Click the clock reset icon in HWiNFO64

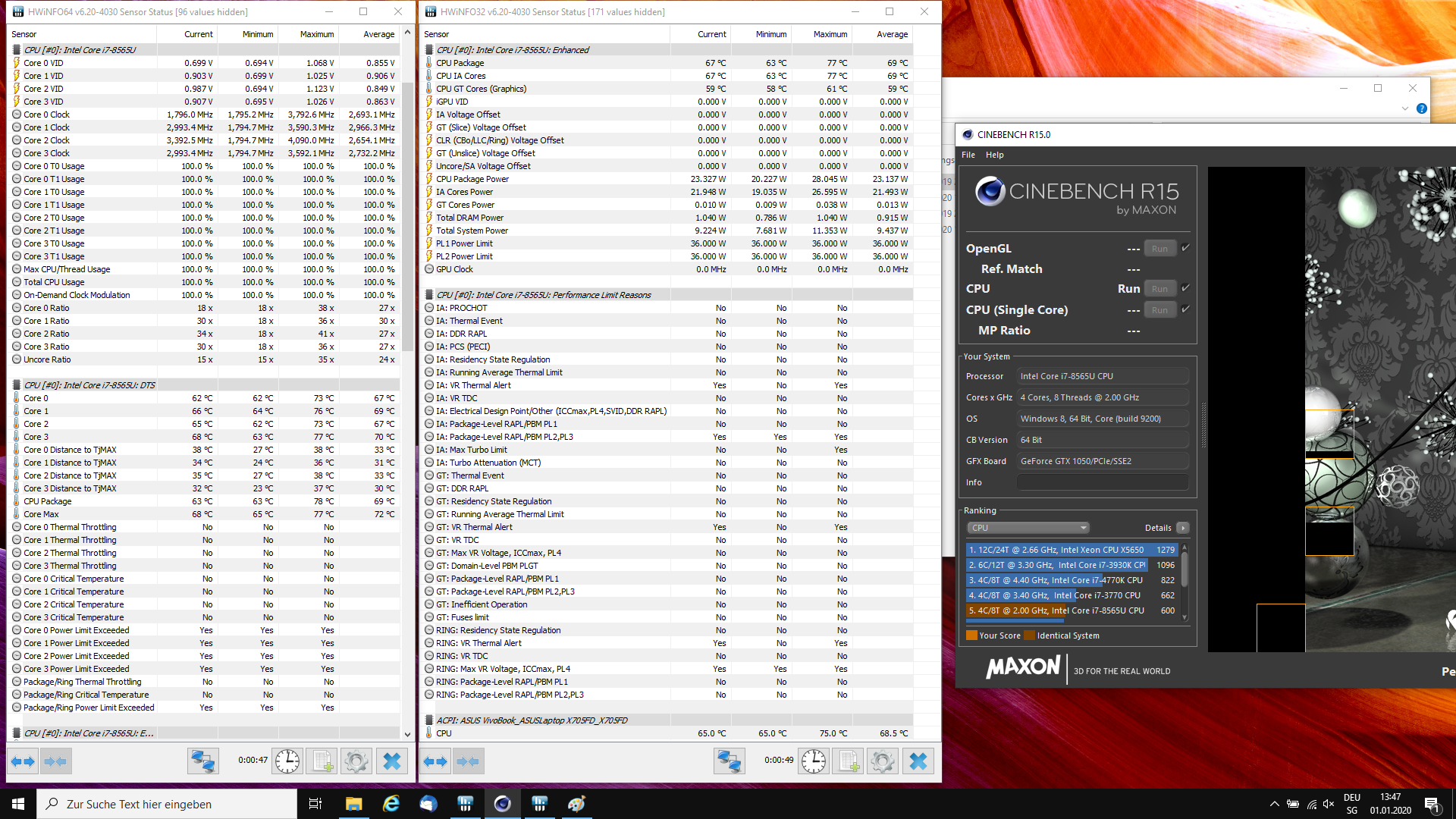point(287,761)
